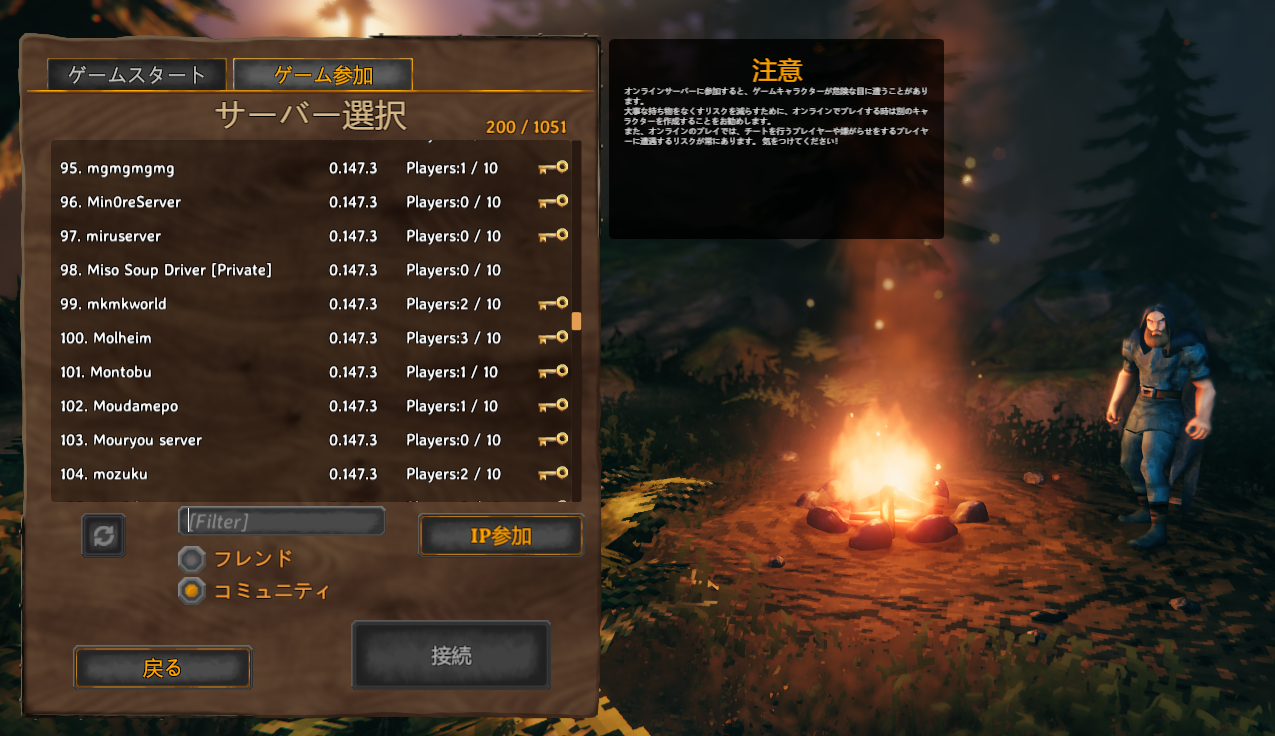Click the key icon for mozuku
The width and height of the screenshot is (1275, 736).
pos(553,474)
